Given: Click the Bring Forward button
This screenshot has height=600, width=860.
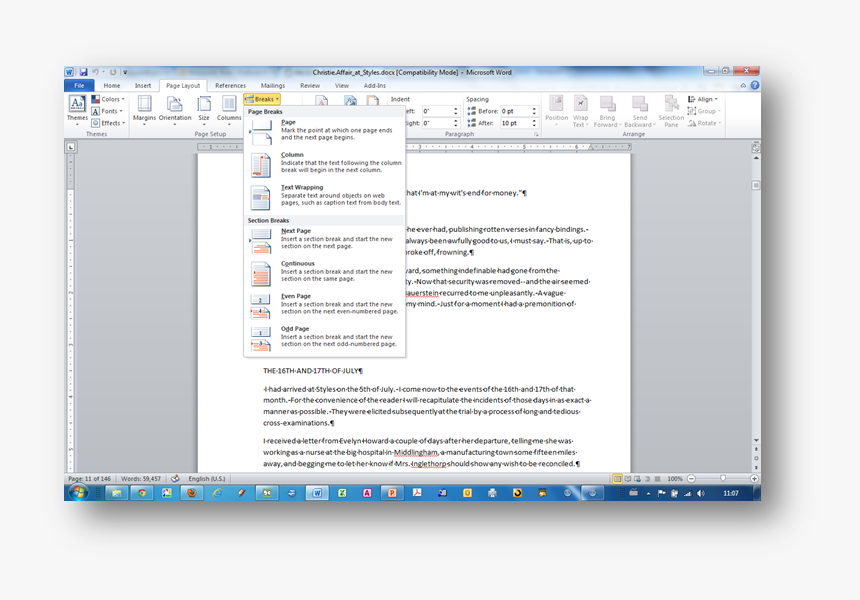Looking at the screenshot, I should (x=607, y=111).
